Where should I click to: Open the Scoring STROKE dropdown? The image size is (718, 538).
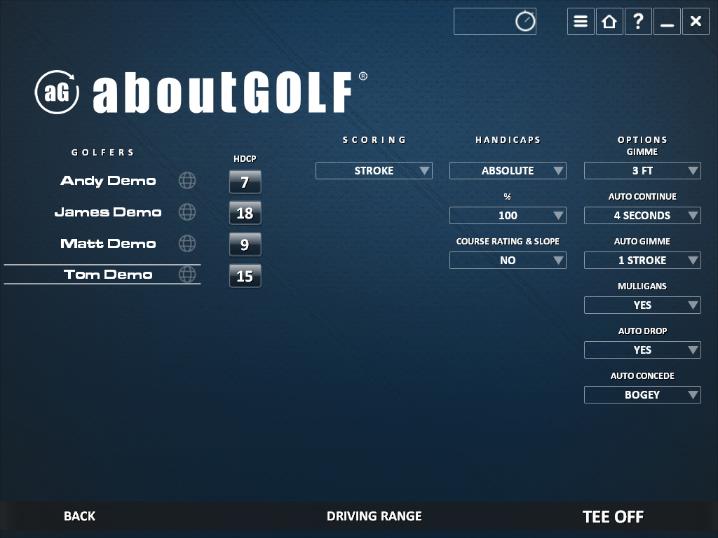click(x=374, y=171)
